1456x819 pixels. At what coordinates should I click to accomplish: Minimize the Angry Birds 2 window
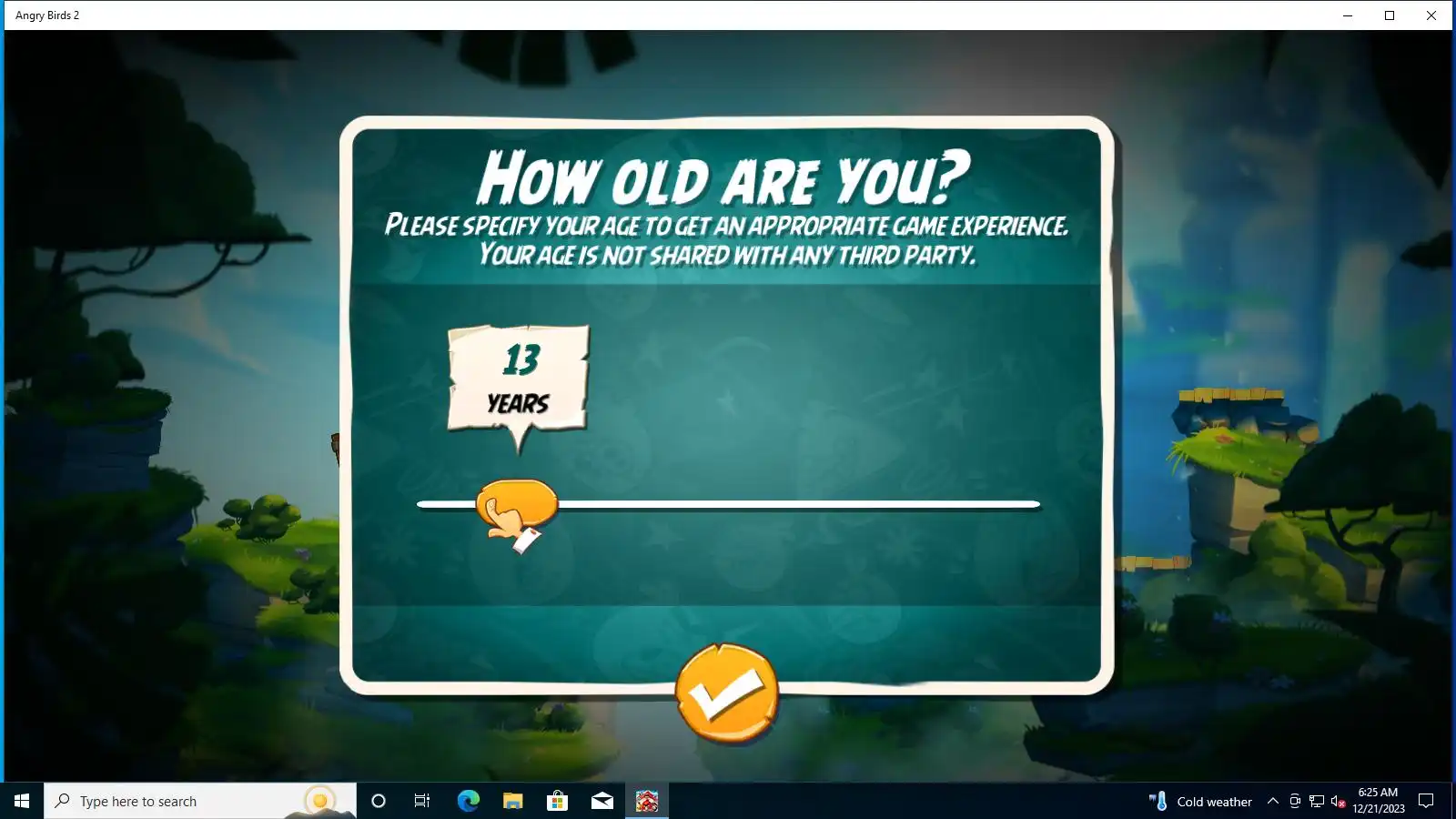1348,15
